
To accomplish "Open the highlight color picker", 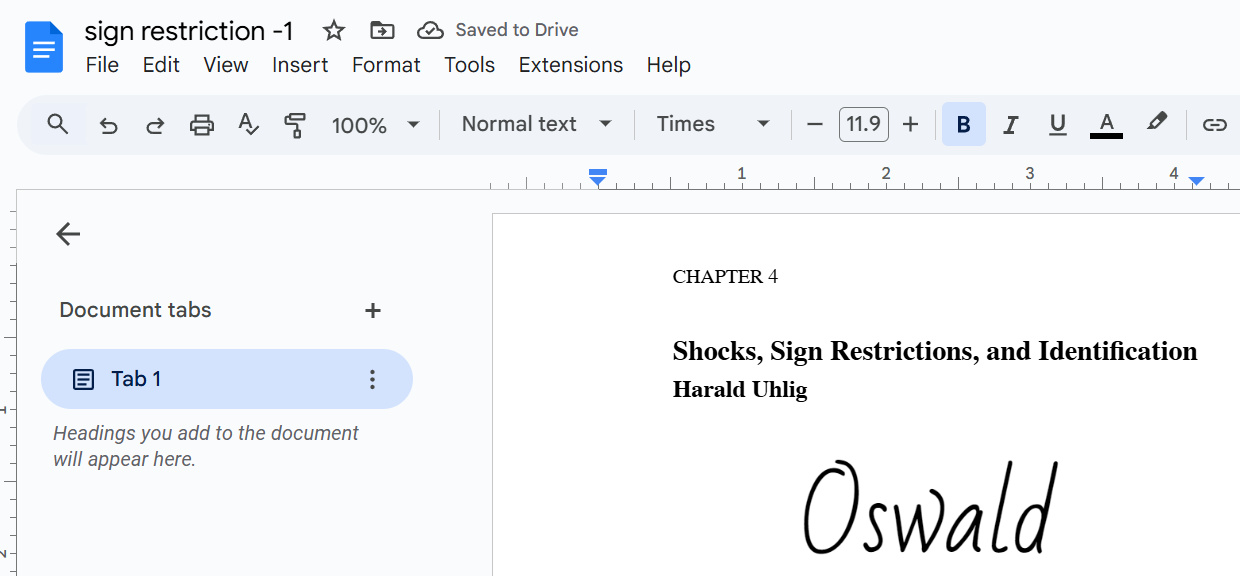I will [x=1157, y=124].
